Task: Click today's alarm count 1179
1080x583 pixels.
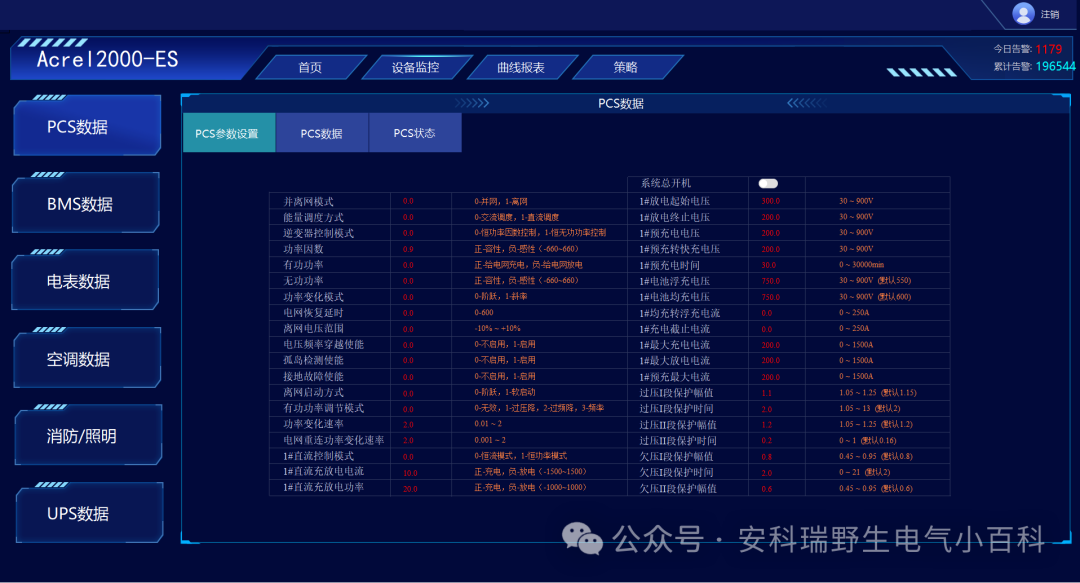Action: (x=1048, y=49)
